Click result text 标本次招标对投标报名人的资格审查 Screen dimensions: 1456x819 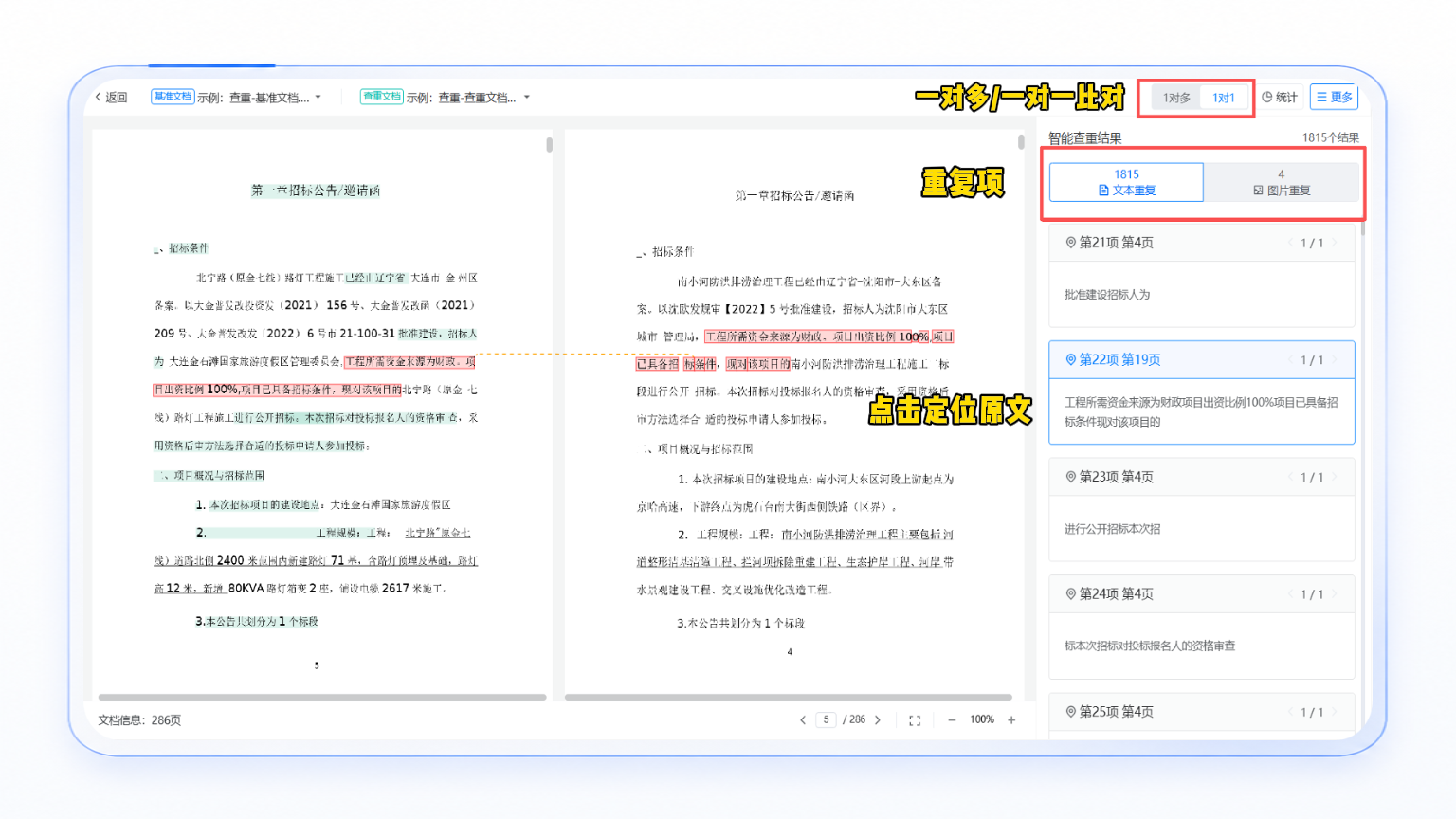pyautogui.click(x=1150, y=646)
